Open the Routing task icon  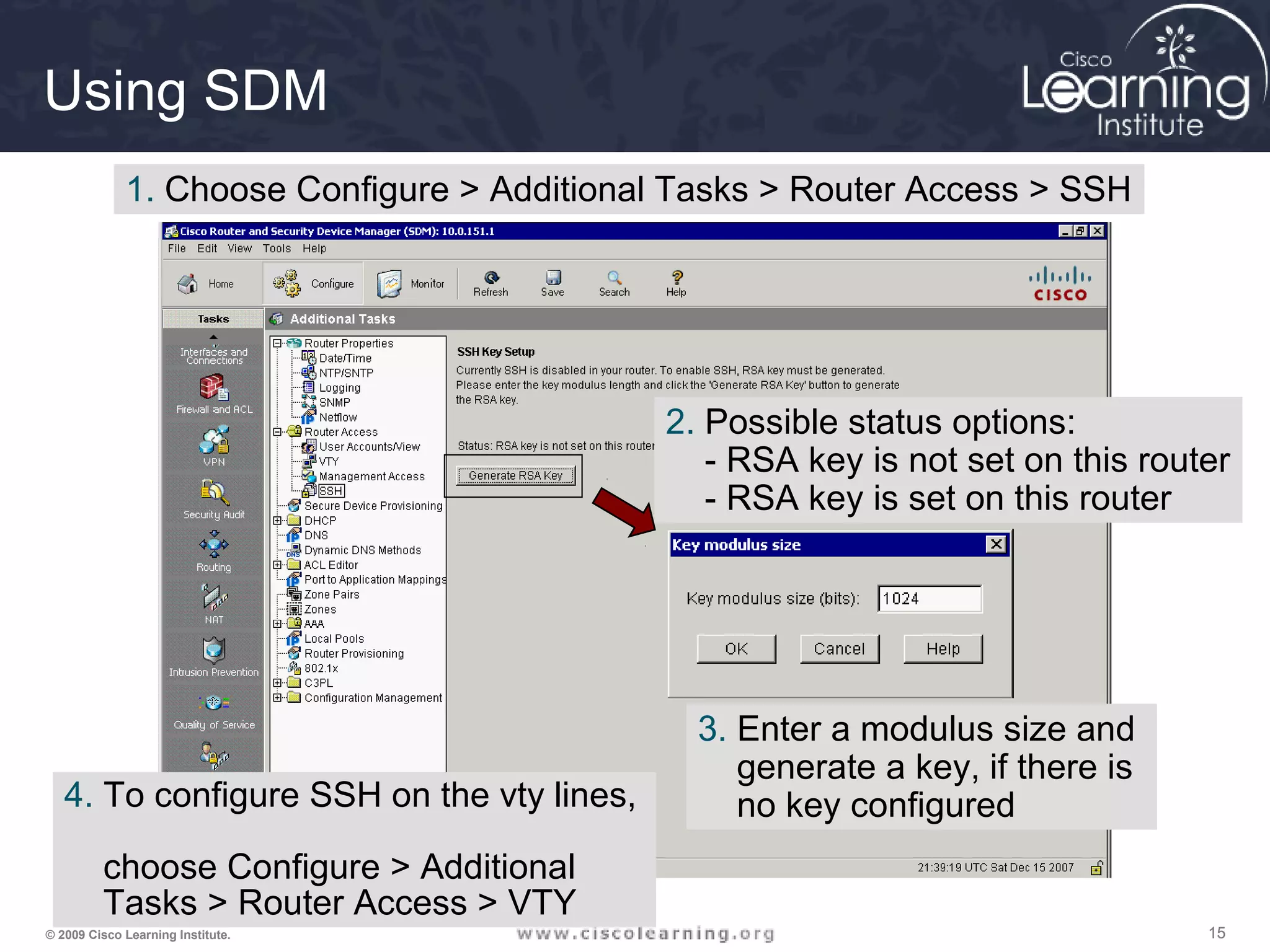(214, 545)
